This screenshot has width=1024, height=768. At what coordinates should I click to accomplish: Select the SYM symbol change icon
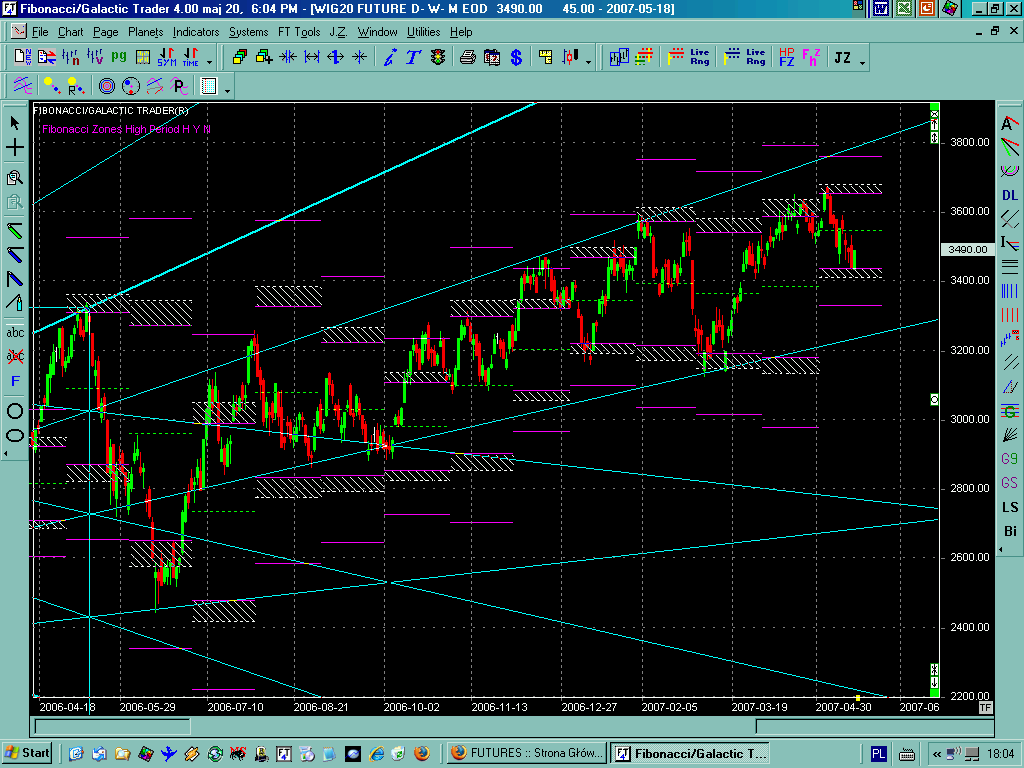point(164,57)
